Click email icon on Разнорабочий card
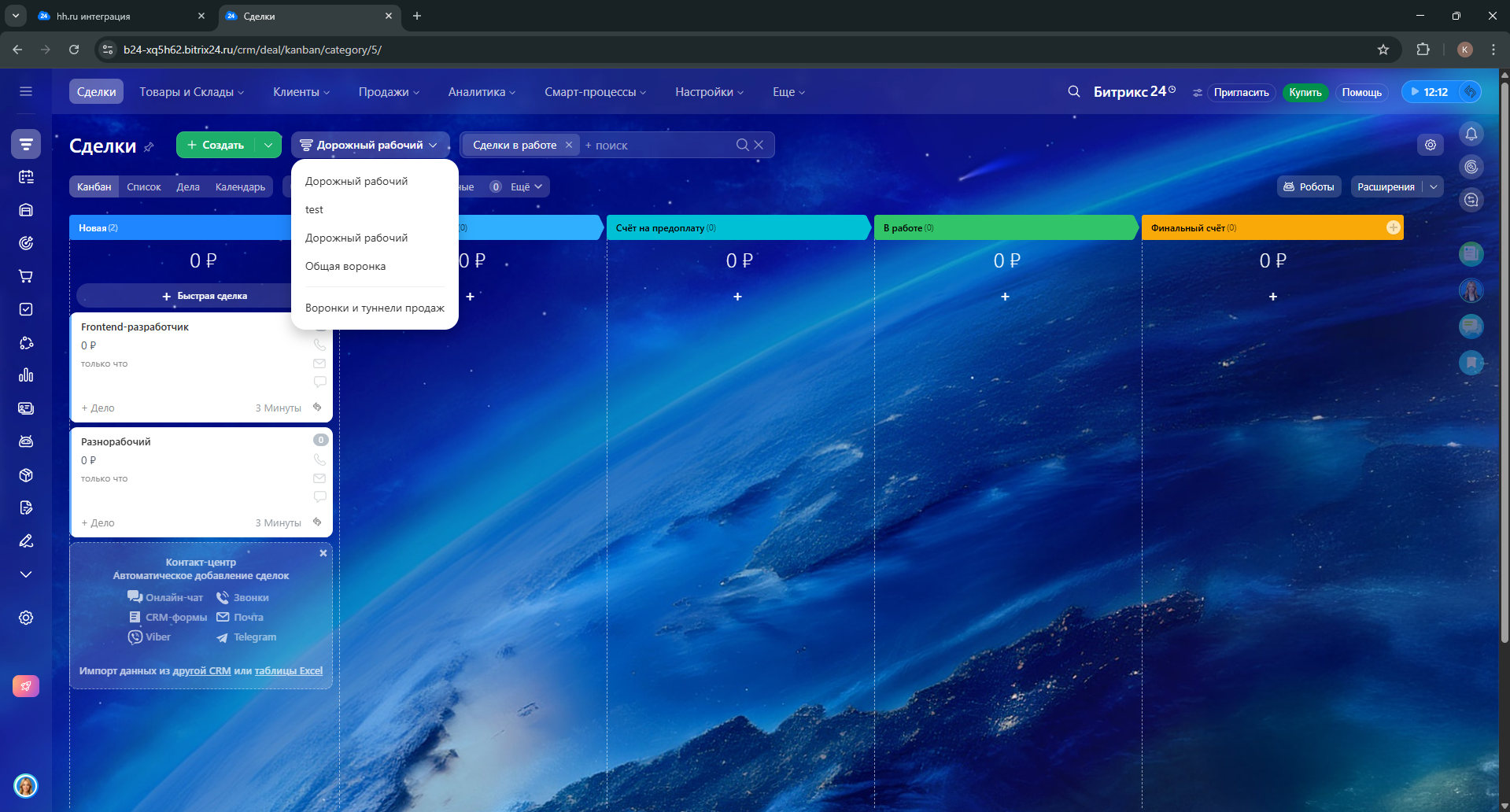 point(319,478)
